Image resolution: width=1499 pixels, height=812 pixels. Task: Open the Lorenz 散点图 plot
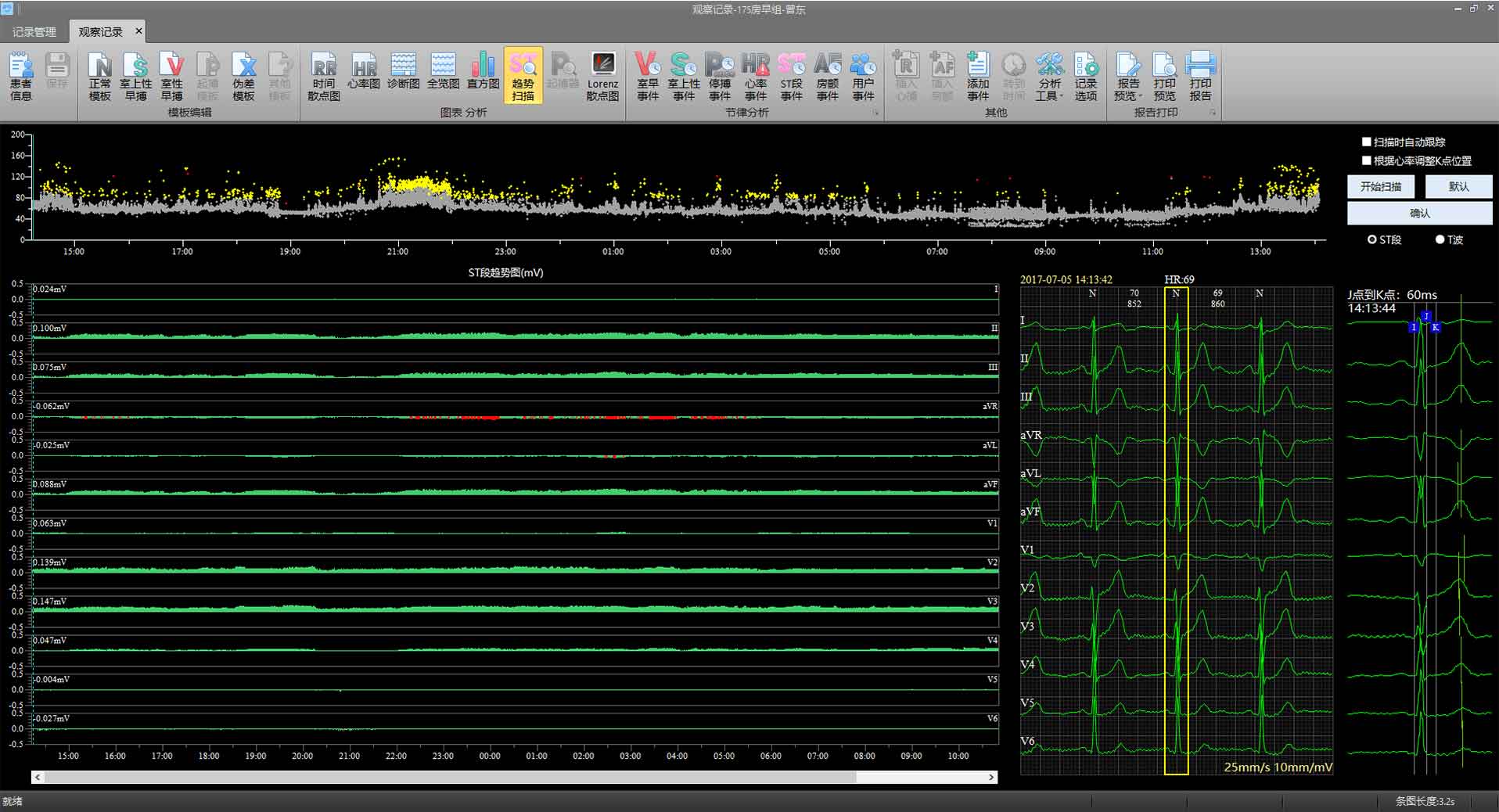click(x=602, y=77)
